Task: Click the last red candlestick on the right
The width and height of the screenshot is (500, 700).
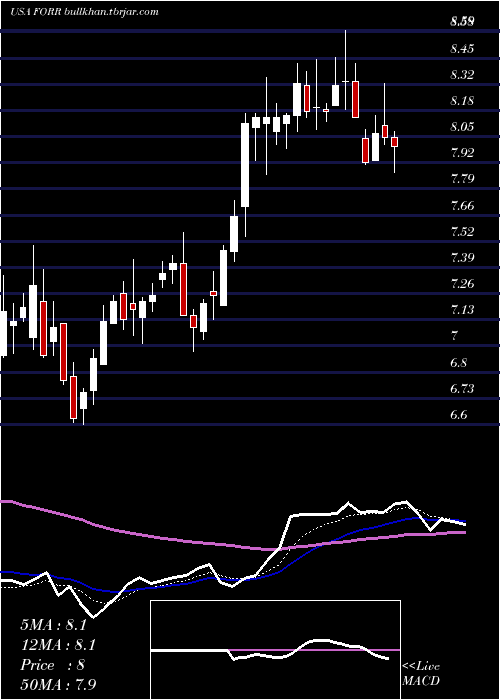Action: pyautogui.click(x=394, y=142)
